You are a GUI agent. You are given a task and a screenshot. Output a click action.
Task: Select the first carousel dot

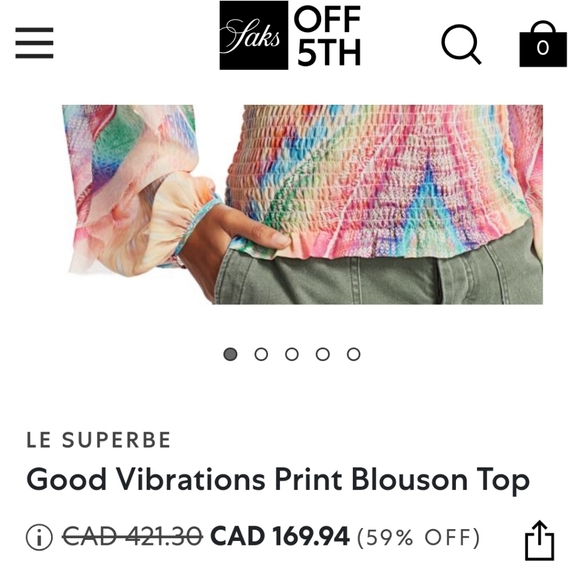[x=230, y=354]
